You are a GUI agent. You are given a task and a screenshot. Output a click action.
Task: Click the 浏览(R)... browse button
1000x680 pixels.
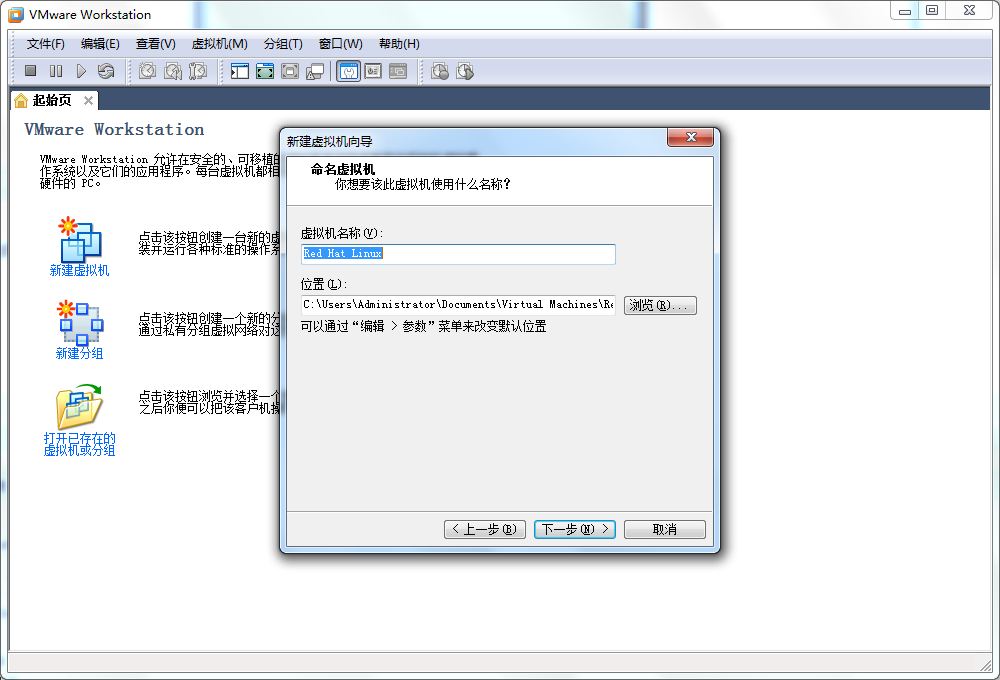point(660,306)
